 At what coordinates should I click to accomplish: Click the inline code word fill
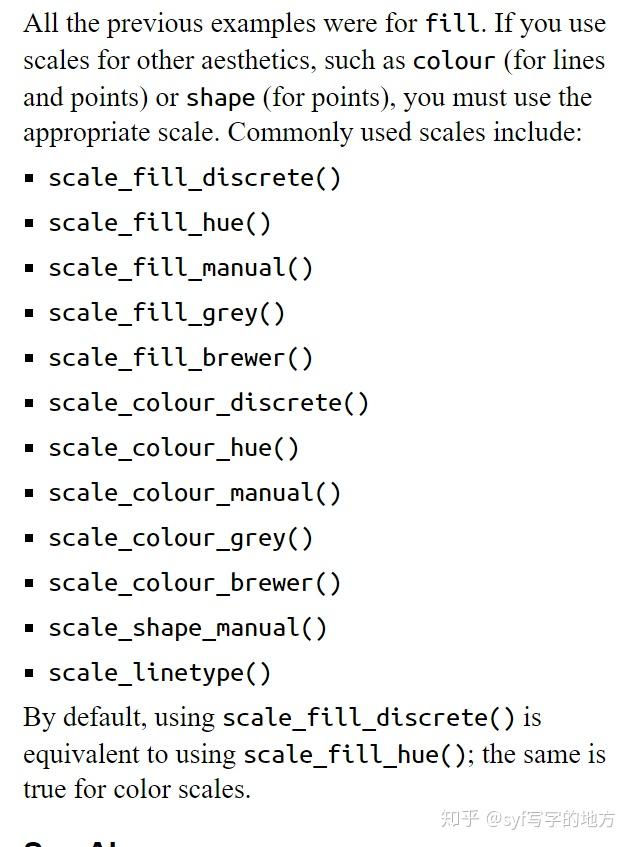pyautogui.click(x=452, y=24)
